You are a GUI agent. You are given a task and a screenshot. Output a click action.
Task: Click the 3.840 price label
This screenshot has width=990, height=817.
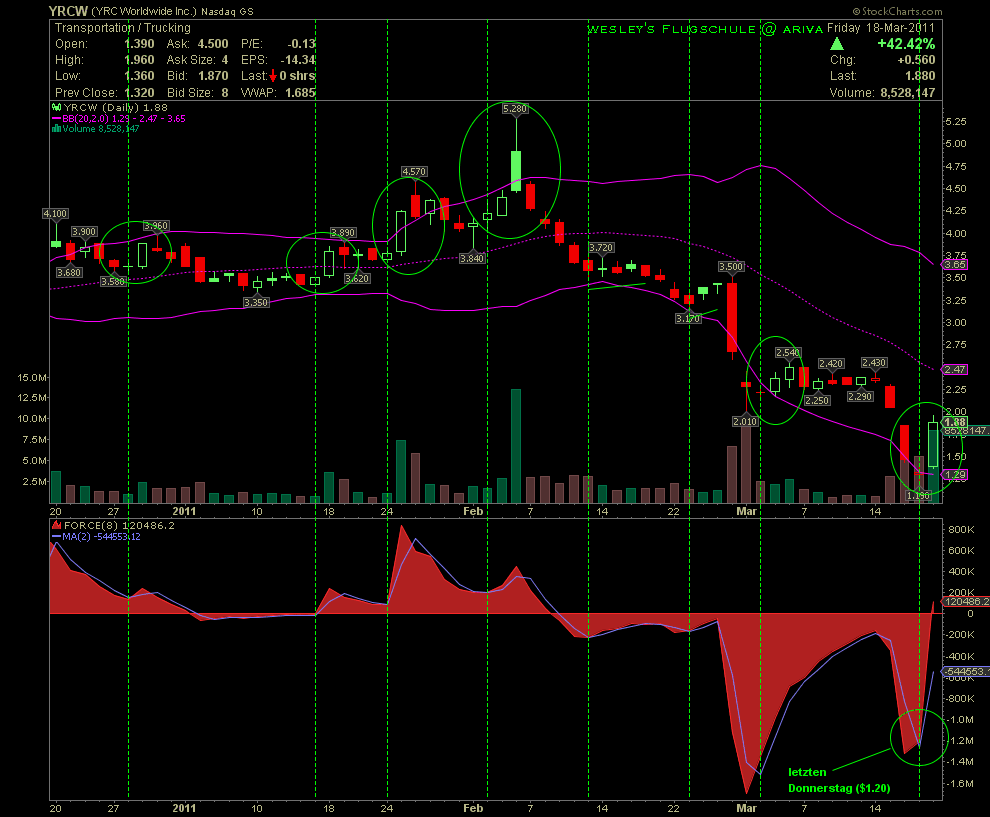point(472,258)
